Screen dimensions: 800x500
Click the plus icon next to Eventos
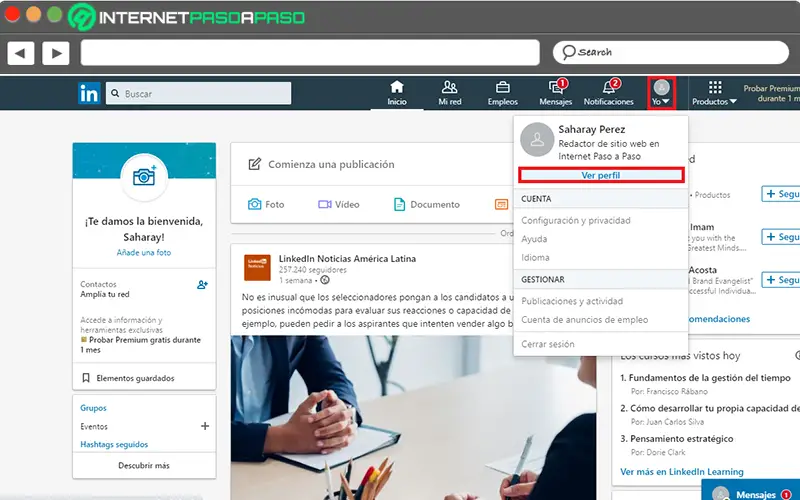tap(205, 426)
